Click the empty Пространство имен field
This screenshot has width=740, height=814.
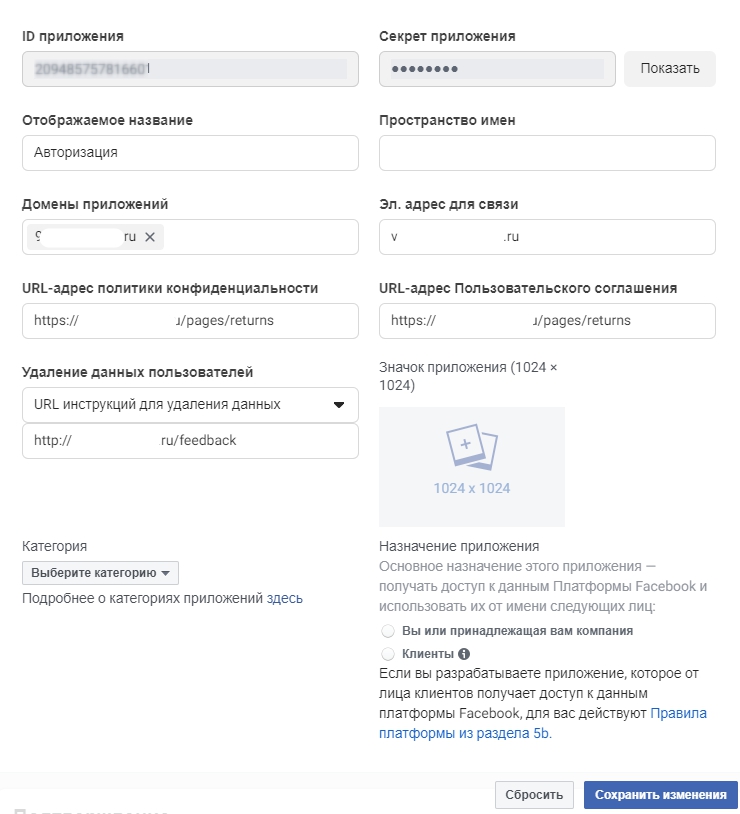546,152
